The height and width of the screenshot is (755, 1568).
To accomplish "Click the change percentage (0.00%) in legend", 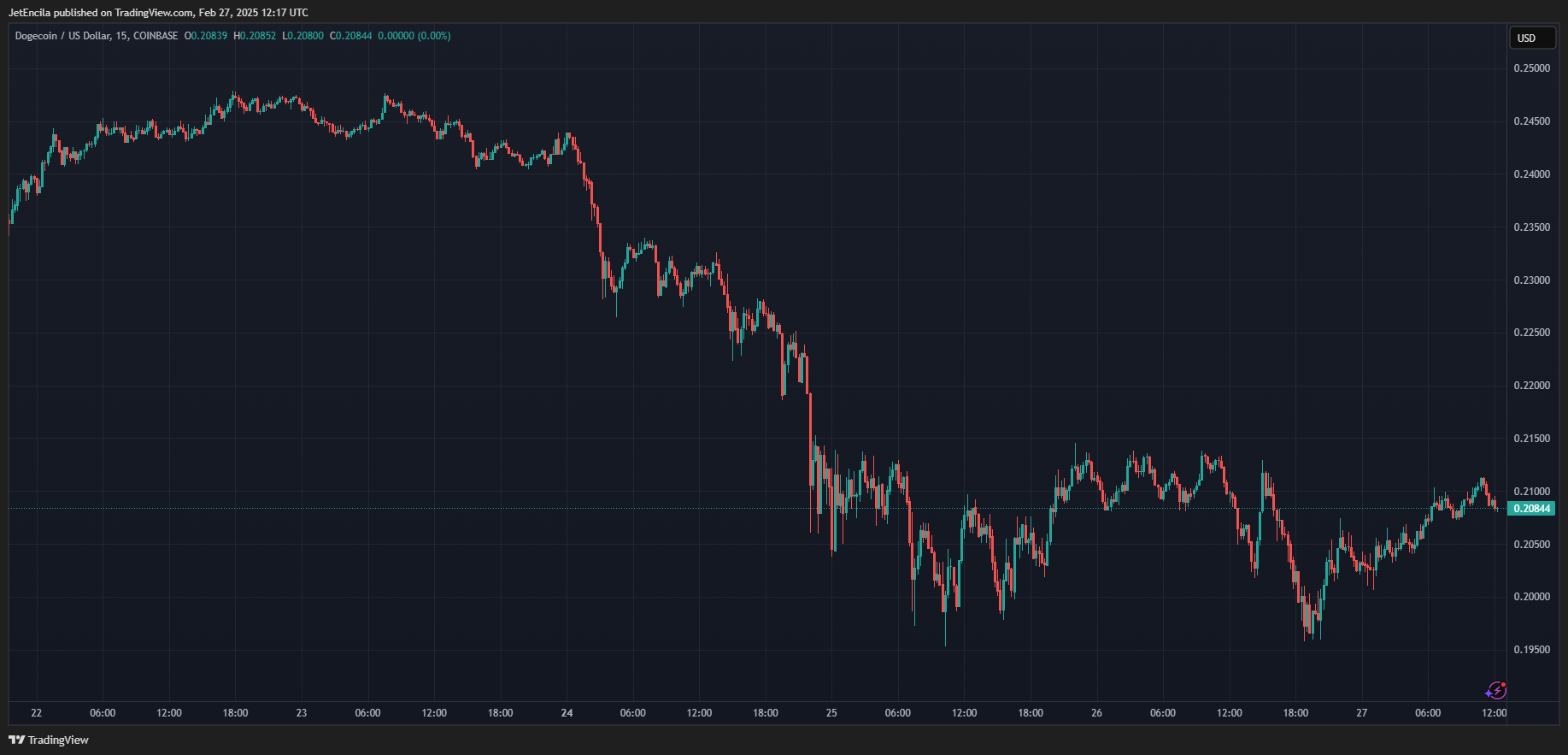I will [434, 36].
